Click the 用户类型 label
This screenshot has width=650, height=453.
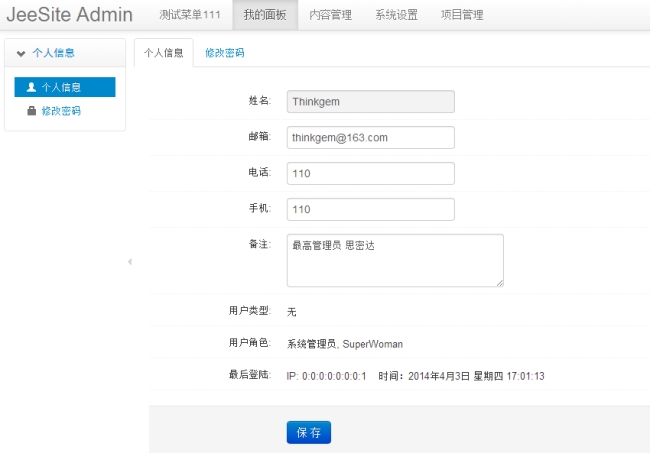pos(250,310)
